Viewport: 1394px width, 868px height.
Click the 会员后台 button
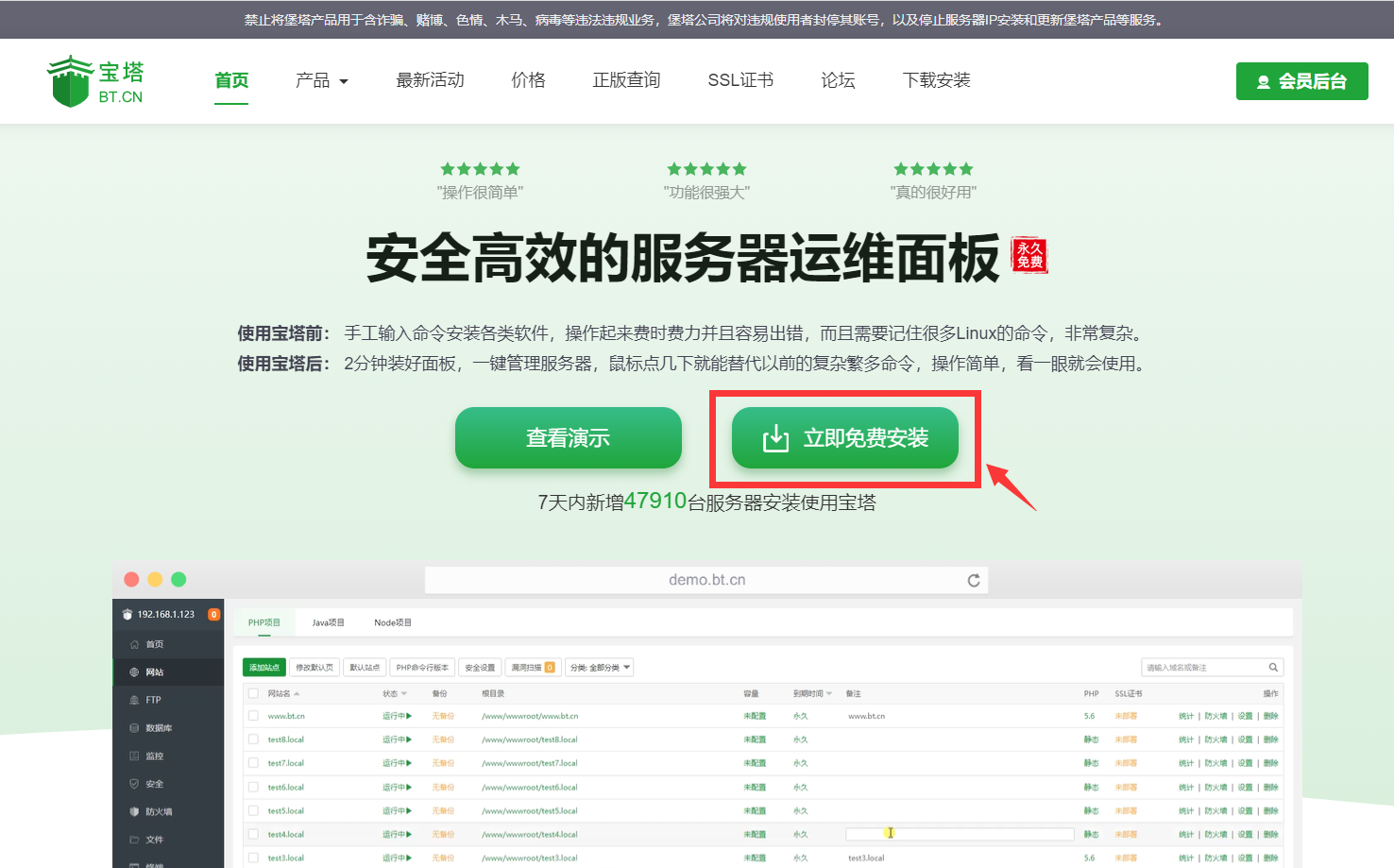point(1302,81)
